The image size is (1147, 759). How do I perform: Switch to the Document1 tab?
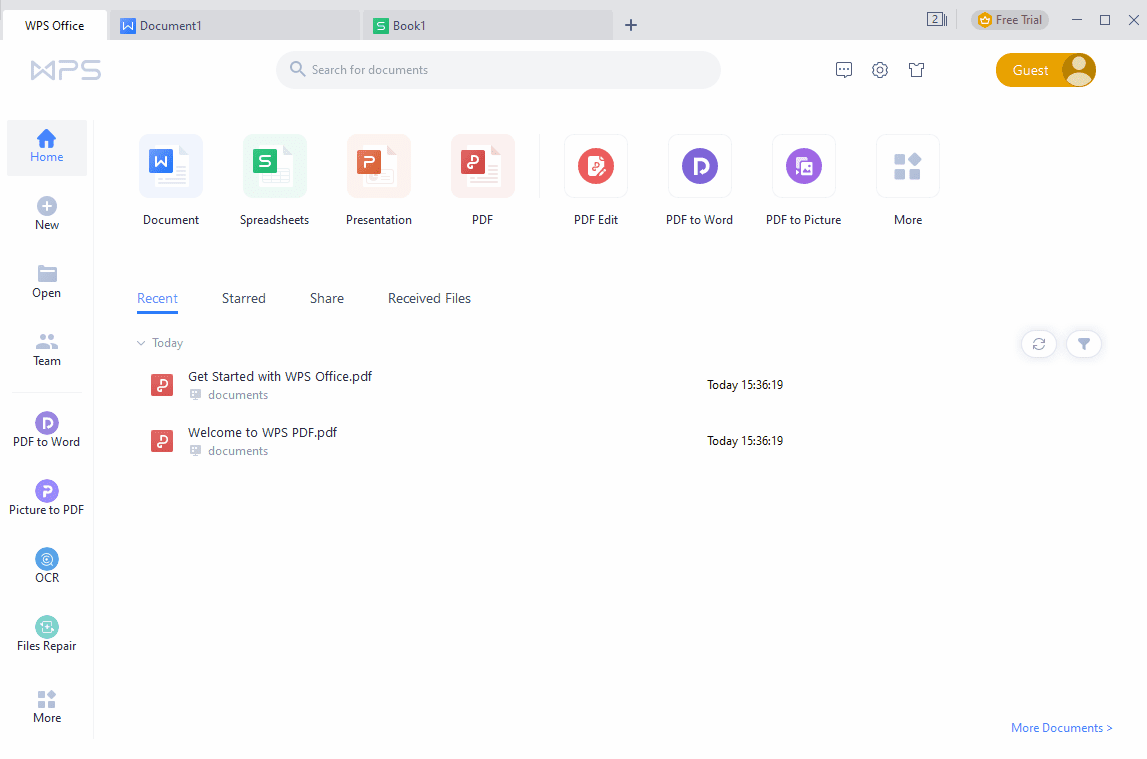point(234,26)
